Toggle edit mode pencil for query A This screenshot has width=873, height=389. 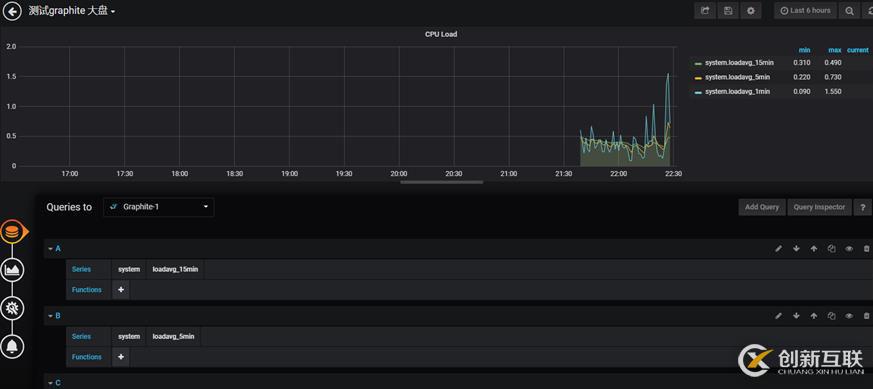click(778, 249)
